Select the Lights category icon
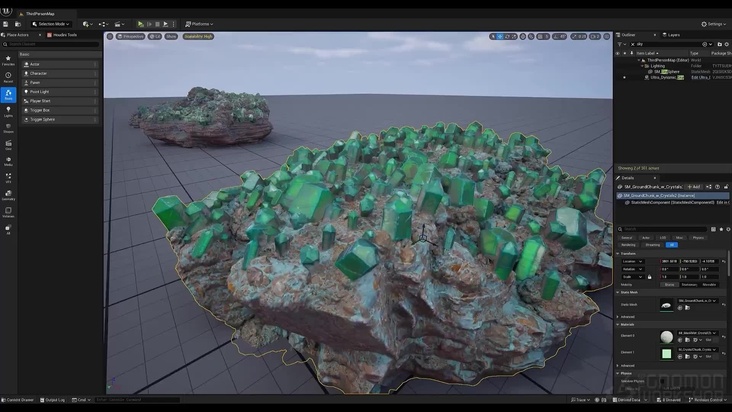The width and height of the screenshot is (732, 412). point(8,112)
